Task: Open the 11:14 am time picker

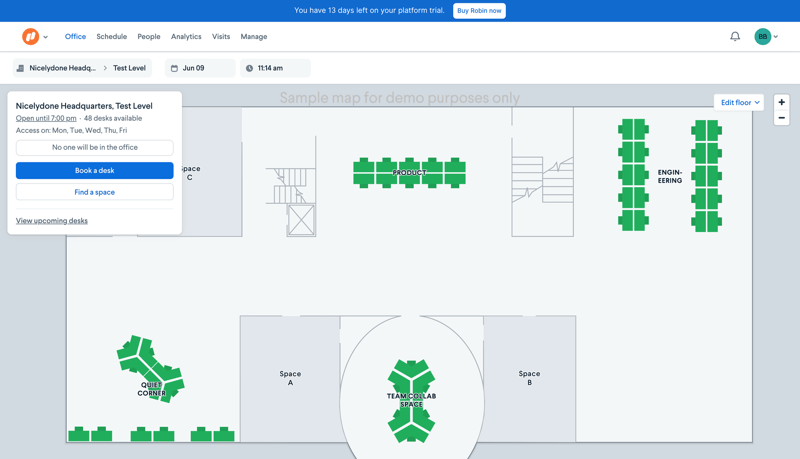Action: click(x=275, y=68)
